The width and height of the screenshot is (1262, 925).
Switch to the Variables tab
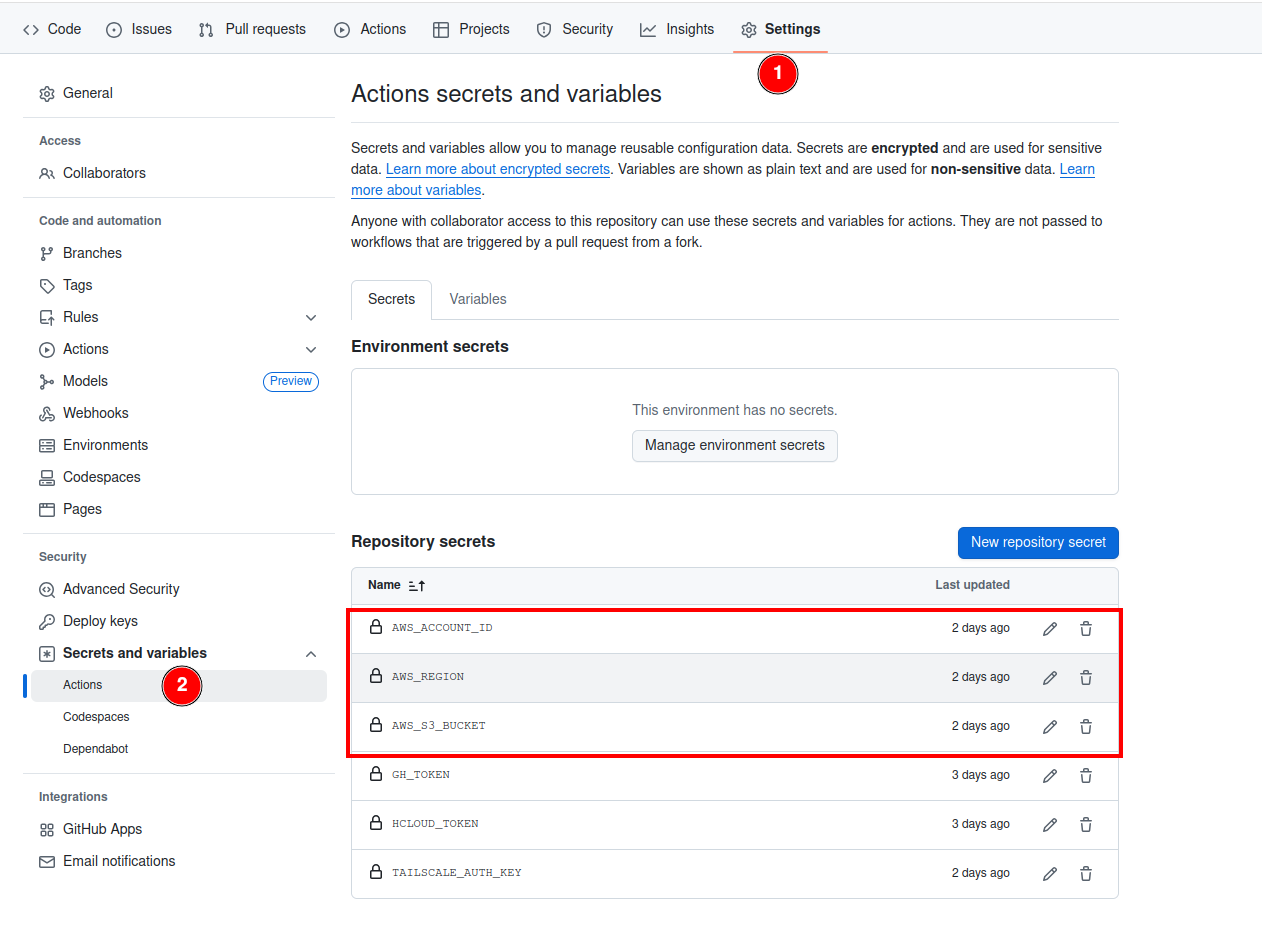[478, 299]
